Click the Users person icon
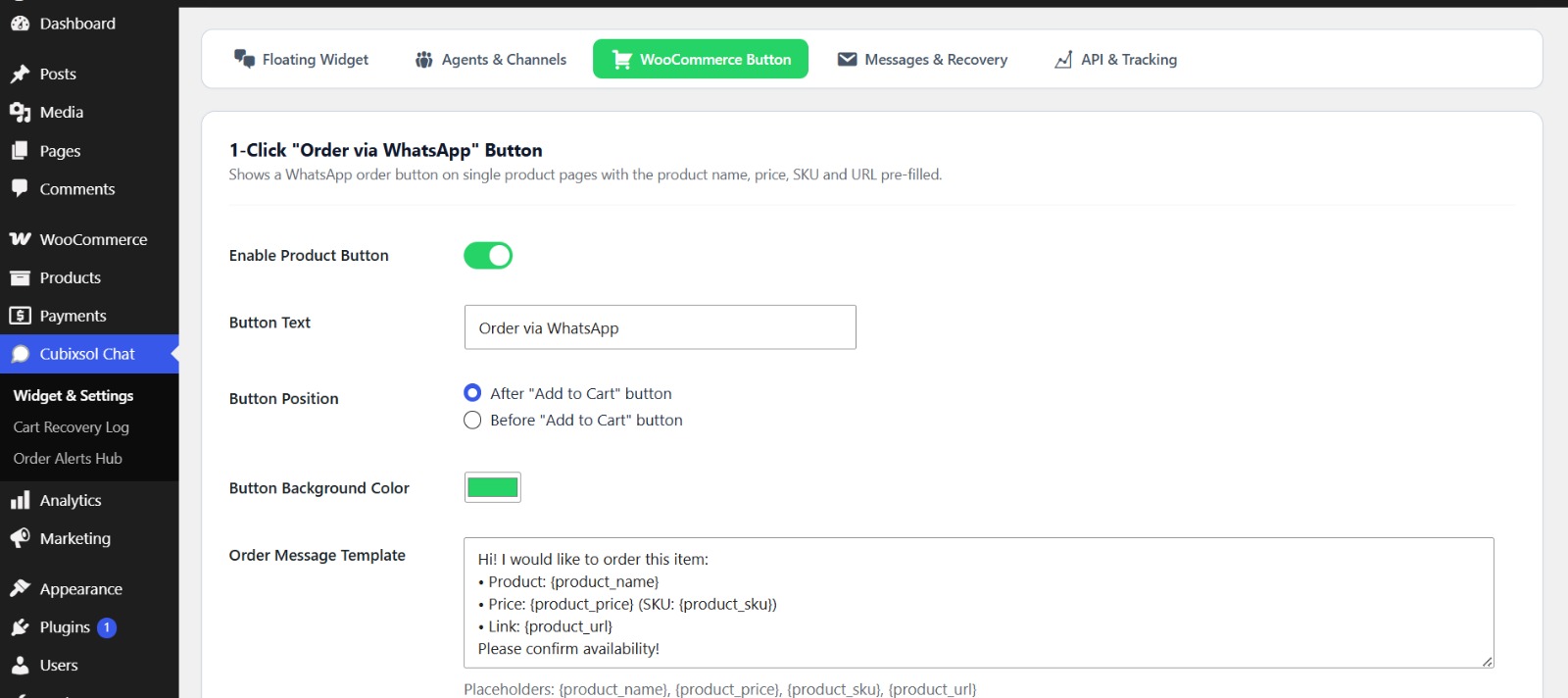Screen dimensions: 1568x698 (x=20, y=665)
